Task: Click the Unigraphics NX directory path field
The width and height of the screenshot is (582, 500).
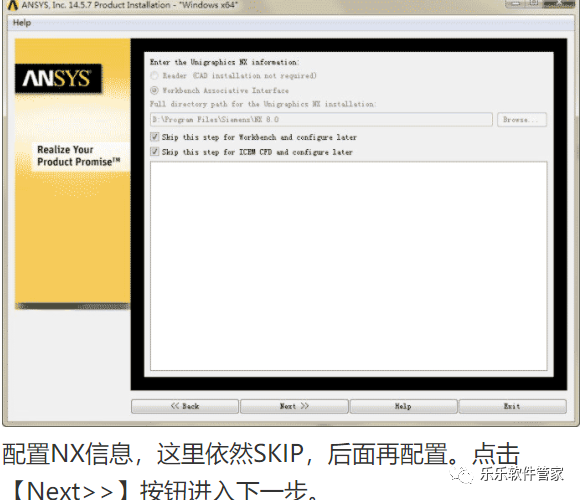Action: click(321, 120)
